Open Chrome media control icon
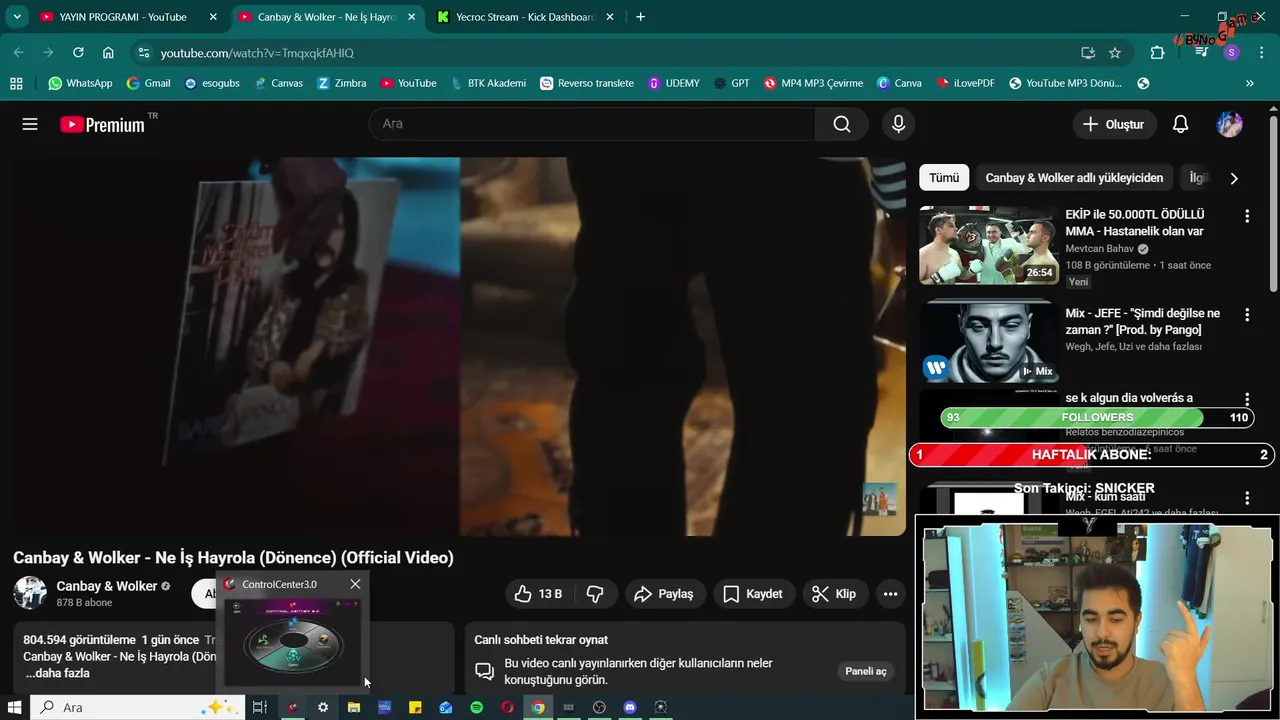Image resolution: width=1280 pixels, height=720 pixels. (1202, 53)
